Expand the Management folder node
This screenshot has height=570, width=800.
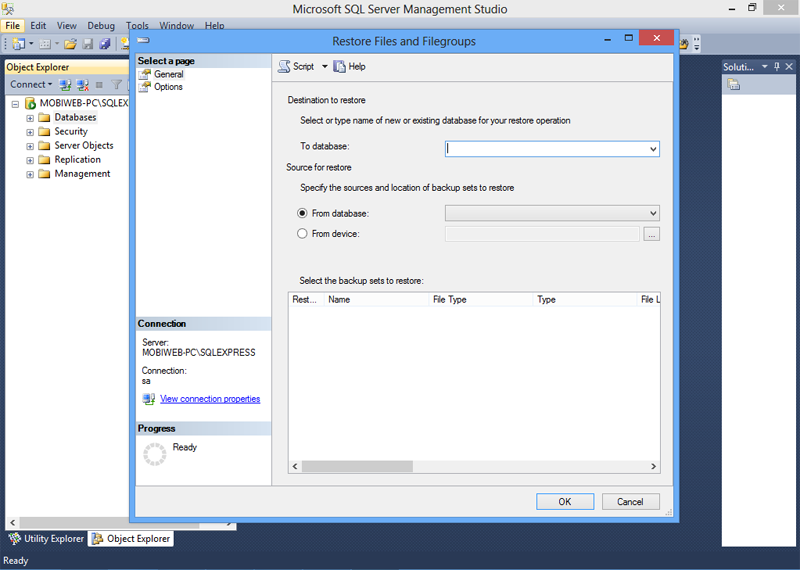30,175
